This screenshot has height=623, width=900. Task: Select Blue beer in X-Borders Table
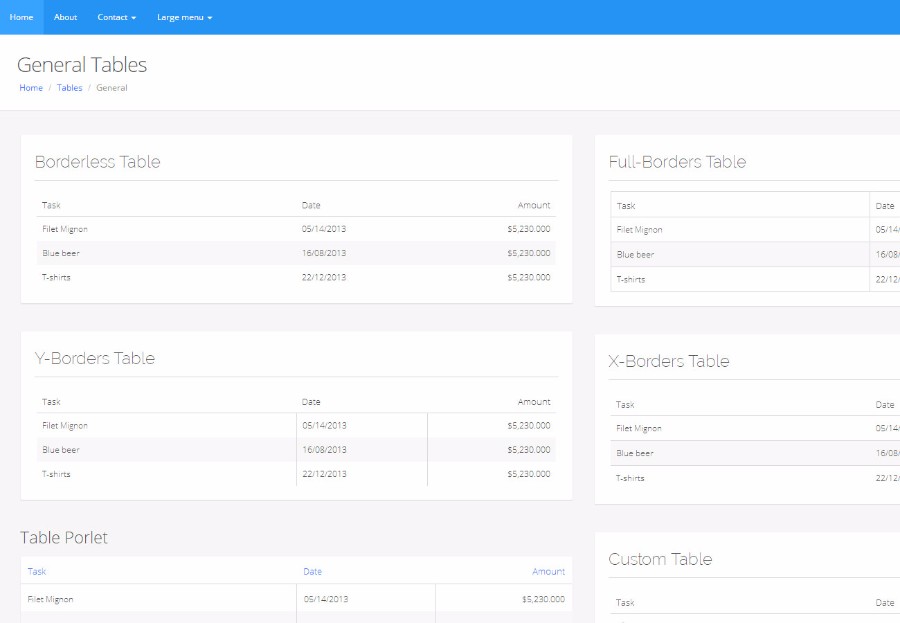coord(635,453)
